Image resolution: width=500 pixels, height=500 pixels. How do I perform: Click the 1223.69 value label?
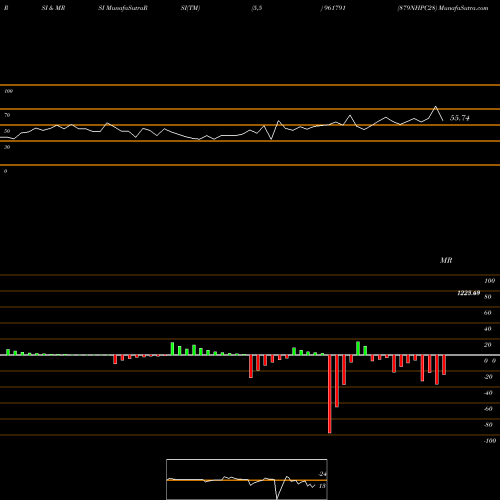[468, 293]
